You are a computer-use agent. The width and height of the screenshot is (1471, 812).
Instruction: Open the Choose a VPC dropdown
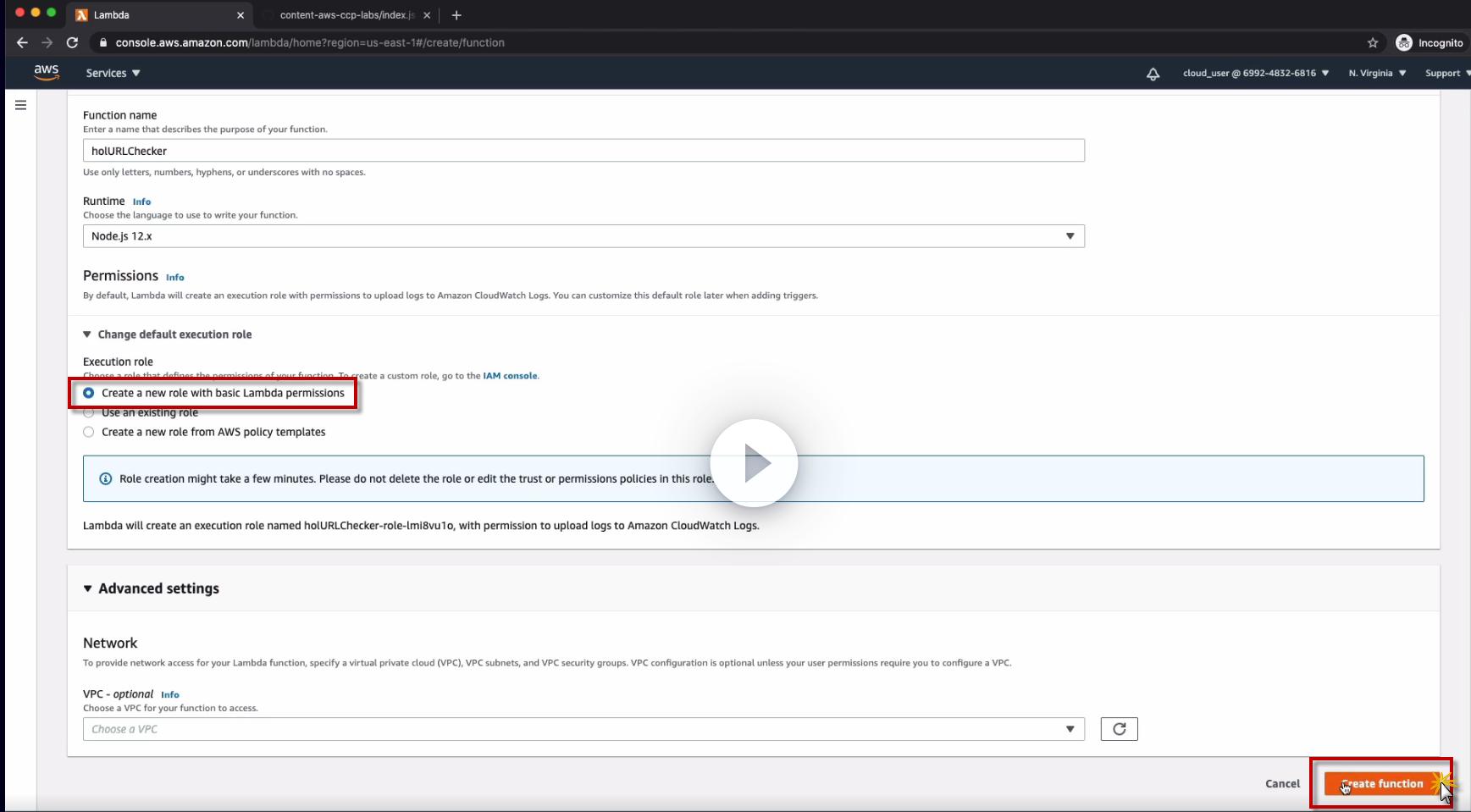pyautogui.click(x=583, y=729)
